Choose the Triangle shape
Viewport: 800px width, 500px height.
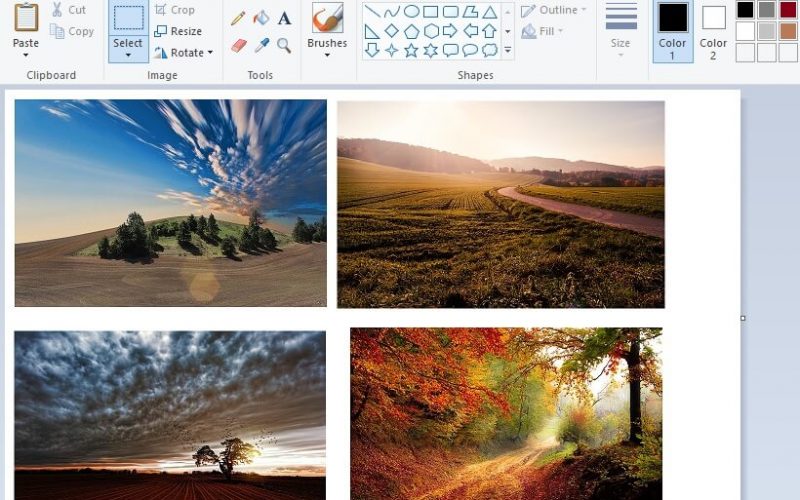pos(490,11)
